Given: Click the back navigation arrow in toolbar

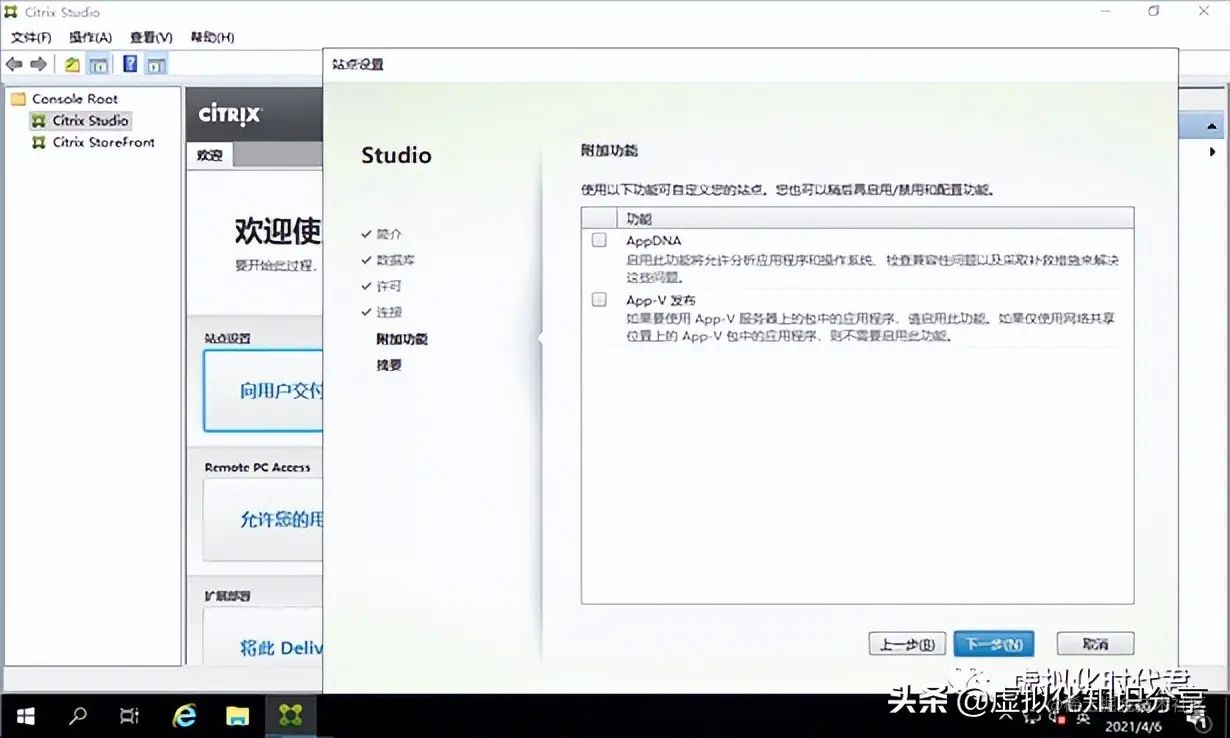Looking at the screenshot, I should (14, 63).
